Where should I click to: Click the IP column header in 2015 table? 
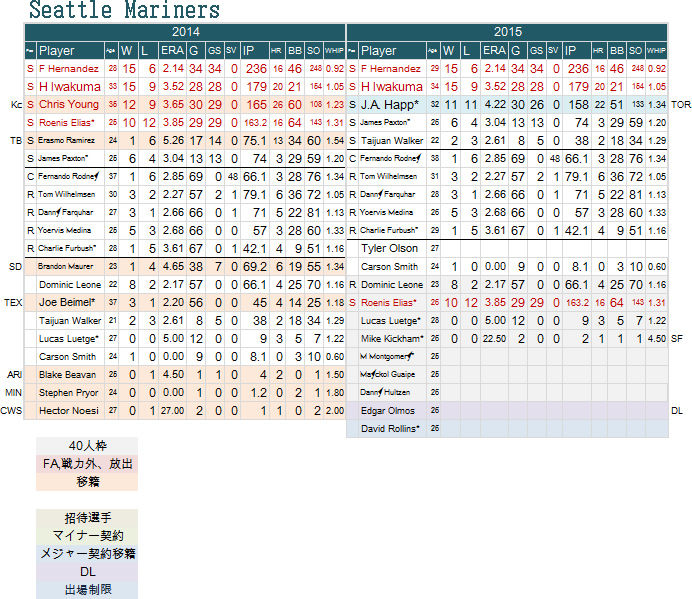[x=577, y=51]
